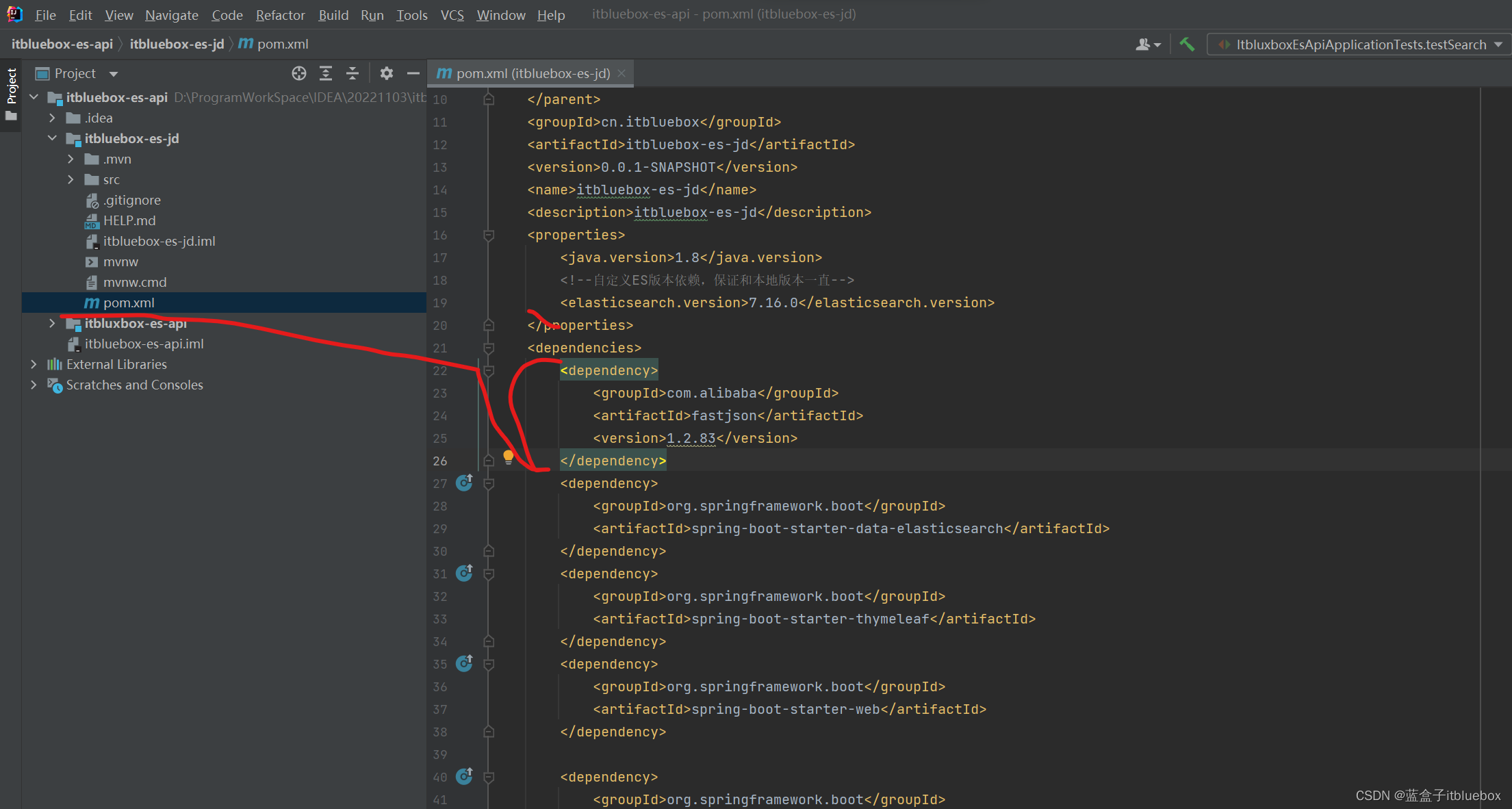The image size is (1512, 809).
Task: Expand the .mvn folder
Action: (71, 159)
